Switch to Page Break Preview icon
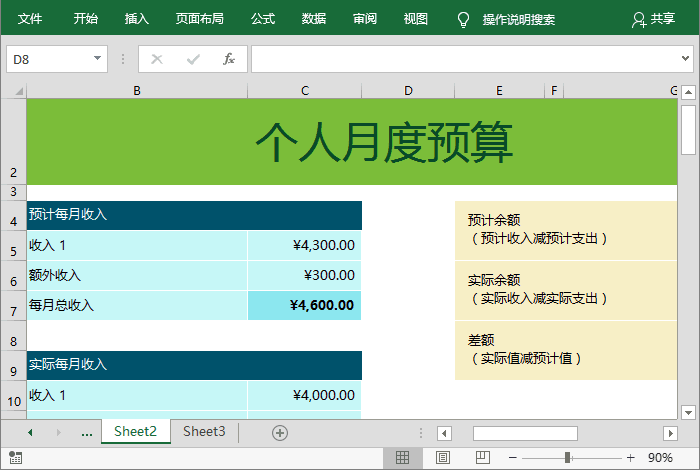700x470 pixels. pos(483,458)
